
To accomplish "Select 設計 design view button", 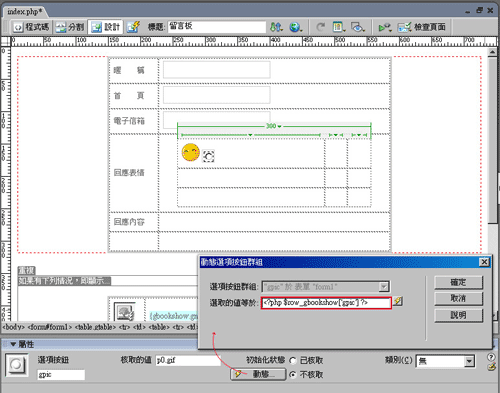I will [105, 27].
